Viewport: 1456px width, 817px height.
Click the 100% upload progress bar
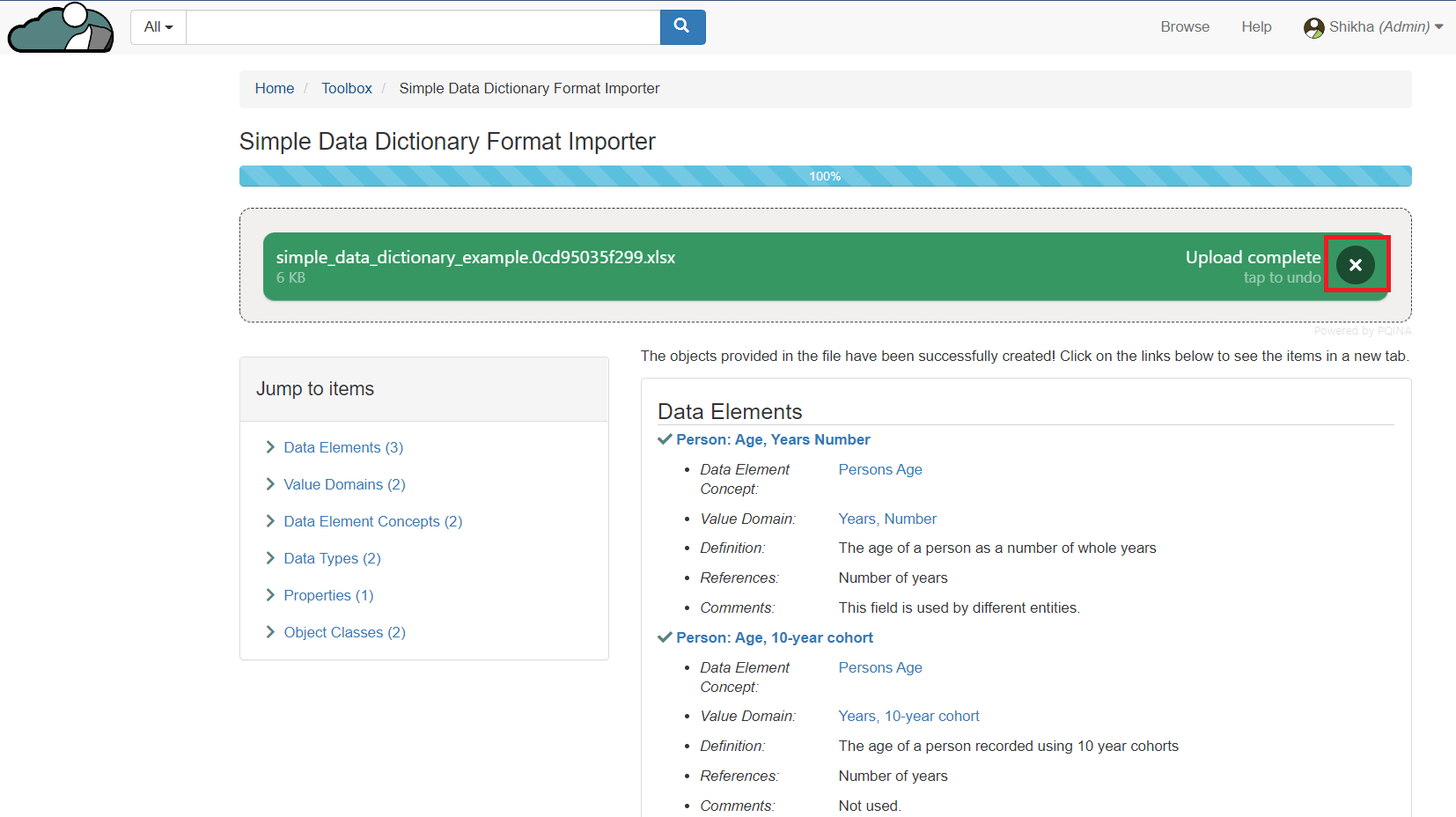tap(825, 176)
